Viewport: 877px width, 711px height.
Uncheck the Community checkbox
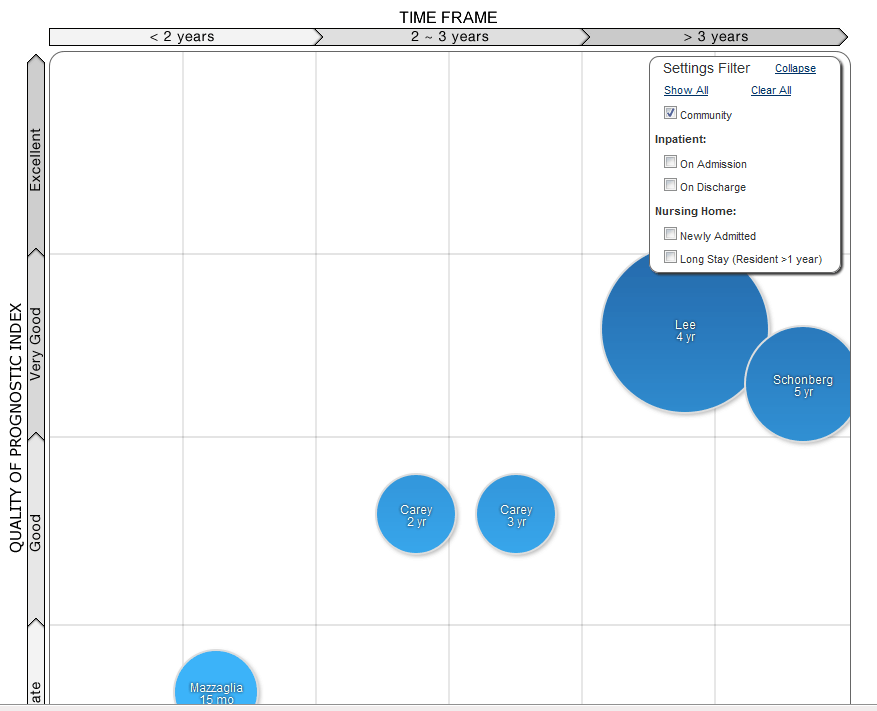[671, 113]
